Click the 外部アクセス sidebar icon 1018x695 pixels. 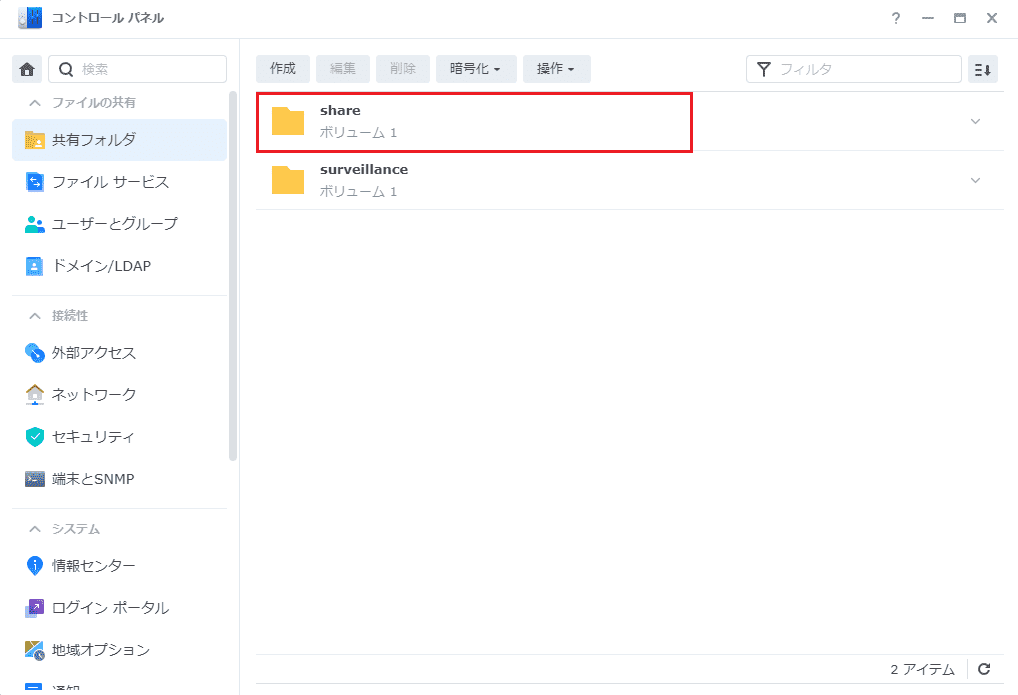click(34, 353)
